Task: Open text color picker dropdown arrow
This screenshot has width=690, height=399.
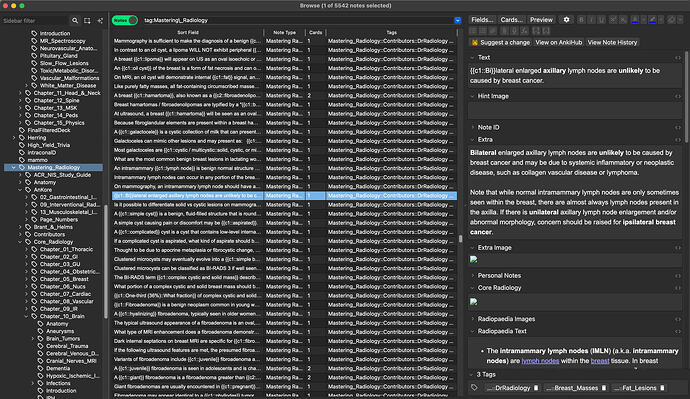Action: [x=644, y=20]
